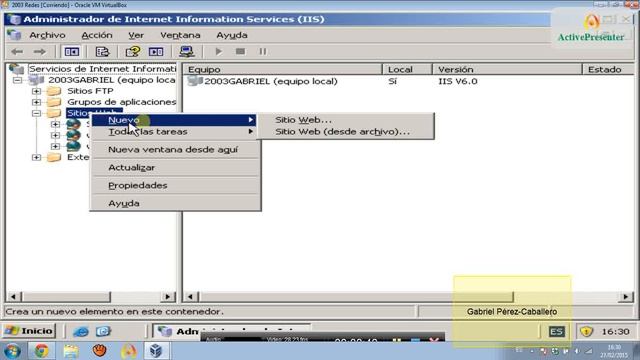Expand the first website under Sitios Web
Viewport: 640px width, 360px height.
pos(56,124)
